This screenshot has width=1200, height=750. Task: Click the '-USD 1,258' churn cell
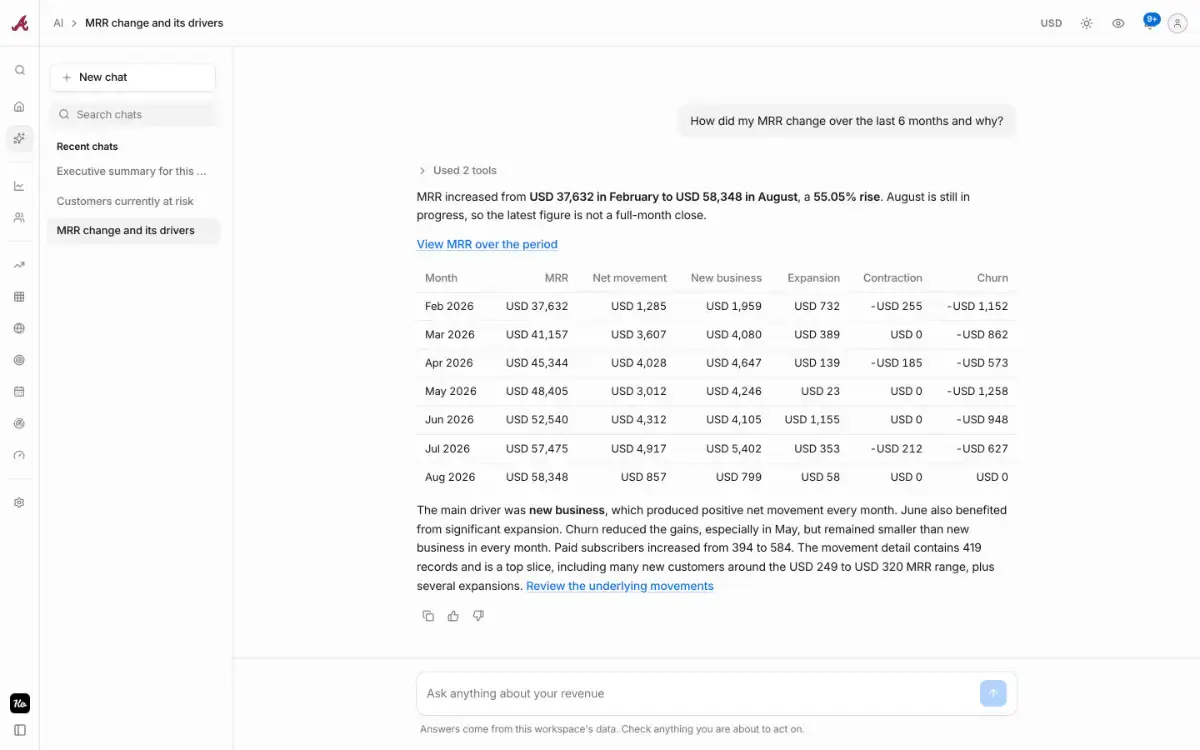[x=977, y=391]
